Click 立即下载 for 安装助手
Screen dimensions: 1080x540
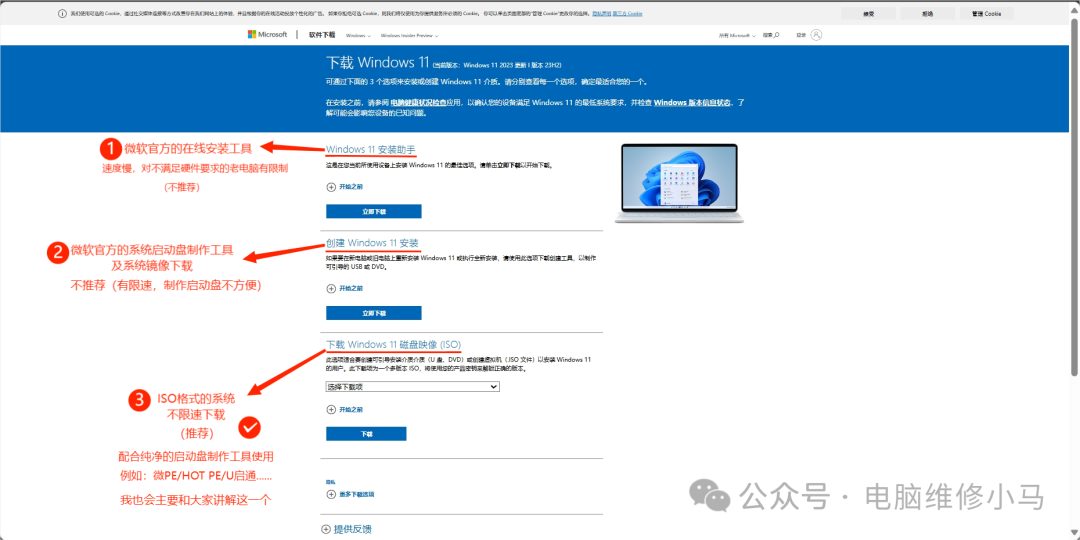coord(373,211)
